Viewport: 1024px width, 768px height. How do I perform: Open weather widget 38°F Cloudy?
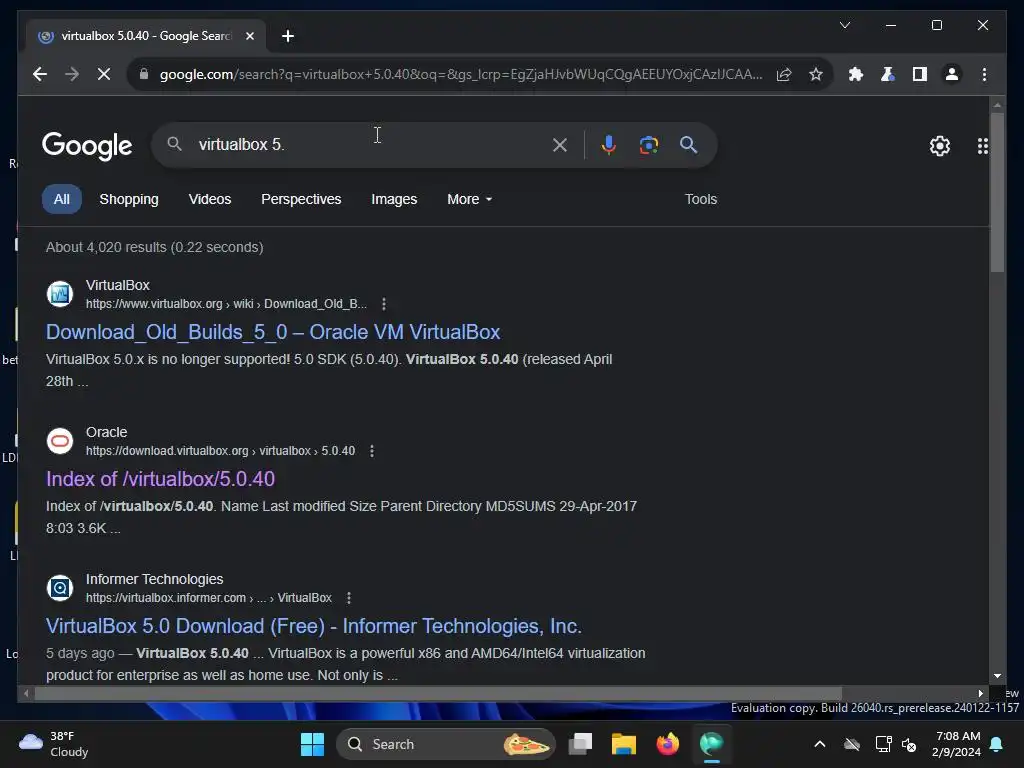(x=54, y=744)
